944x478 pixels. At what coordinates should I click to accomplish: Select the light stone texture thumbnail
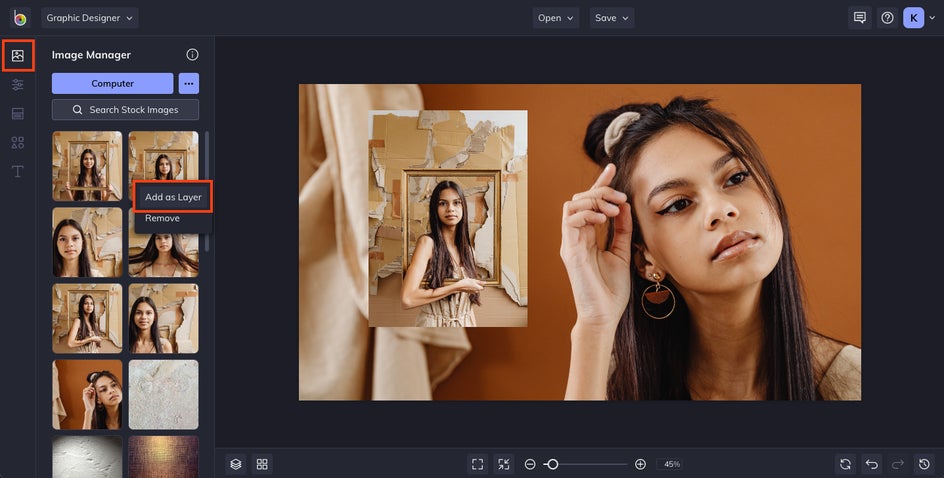[x=163, y=395]
